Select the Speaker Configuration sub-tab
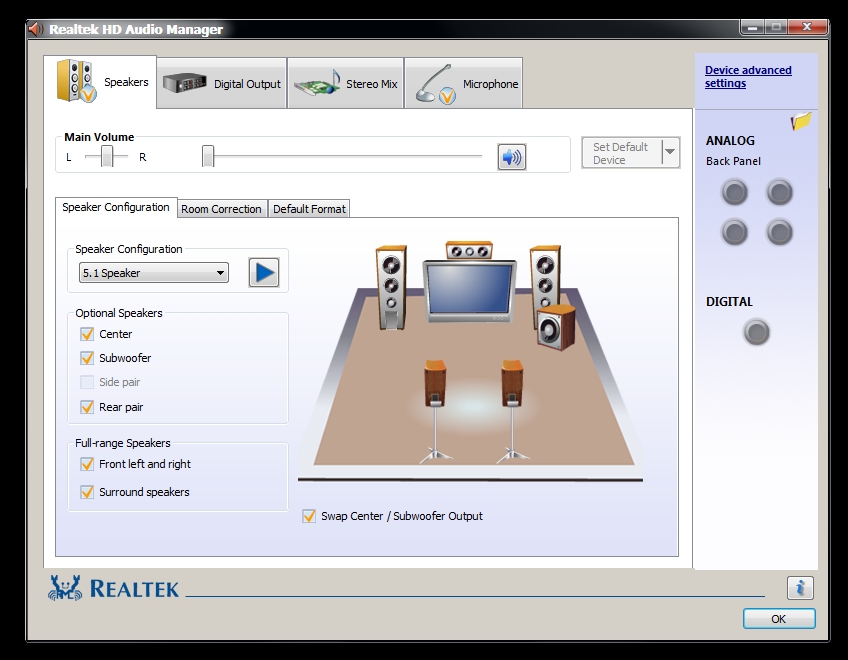 [116, 207]
